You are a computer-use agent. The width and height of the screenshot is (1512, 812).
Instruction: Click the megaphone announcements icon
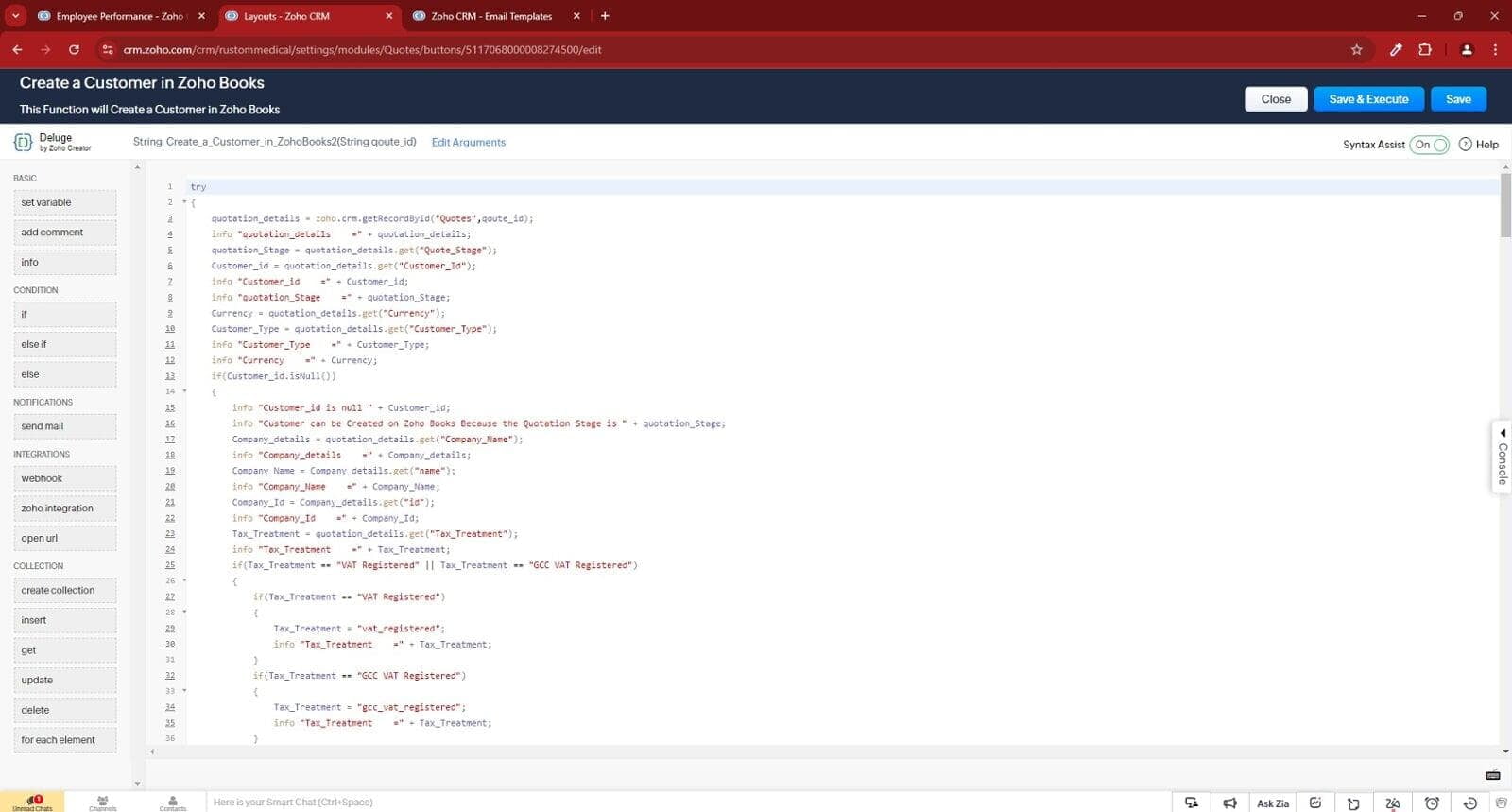(1230, 803)
